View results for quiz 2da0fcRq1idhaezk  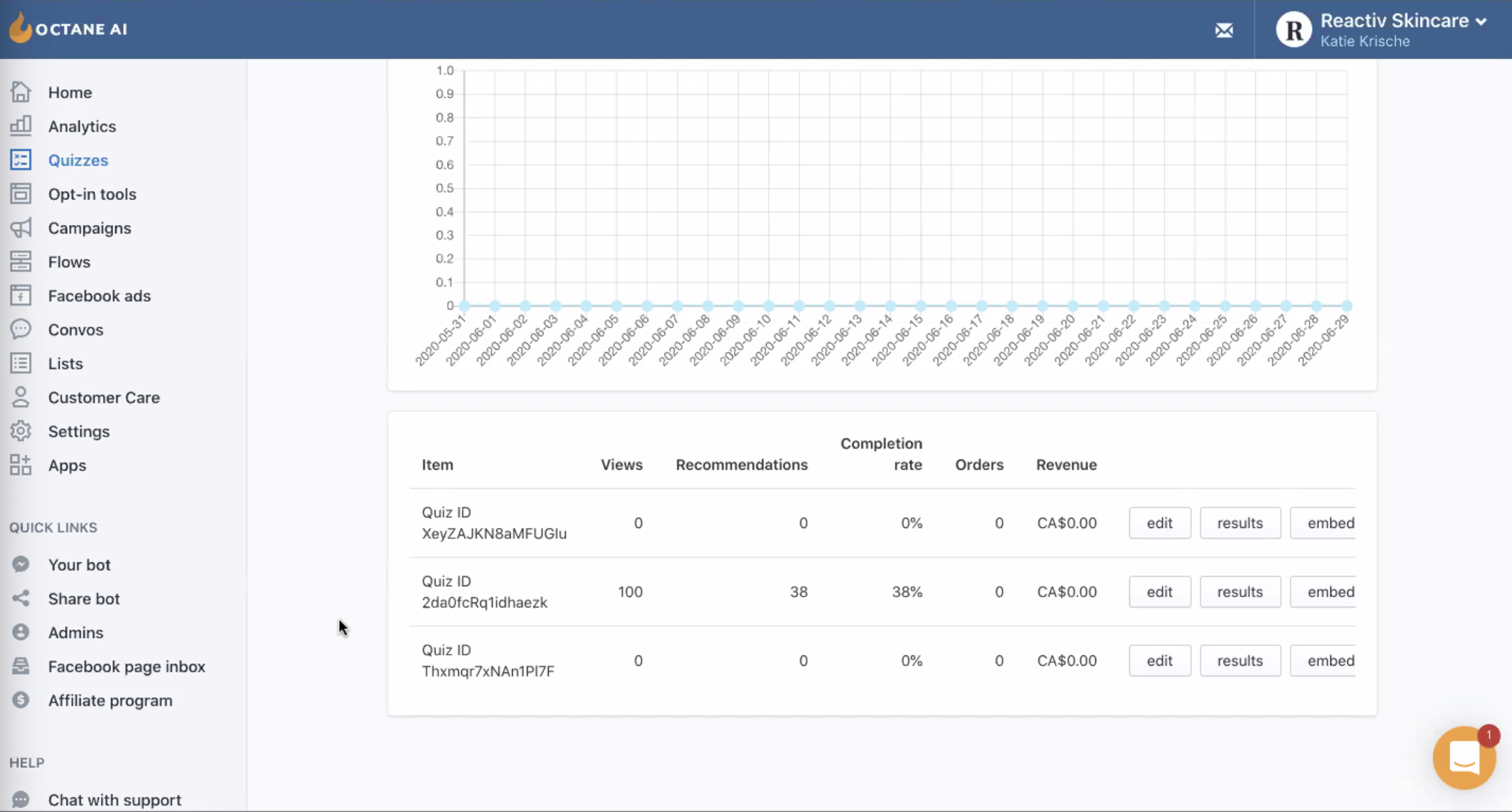point(1239,592)
